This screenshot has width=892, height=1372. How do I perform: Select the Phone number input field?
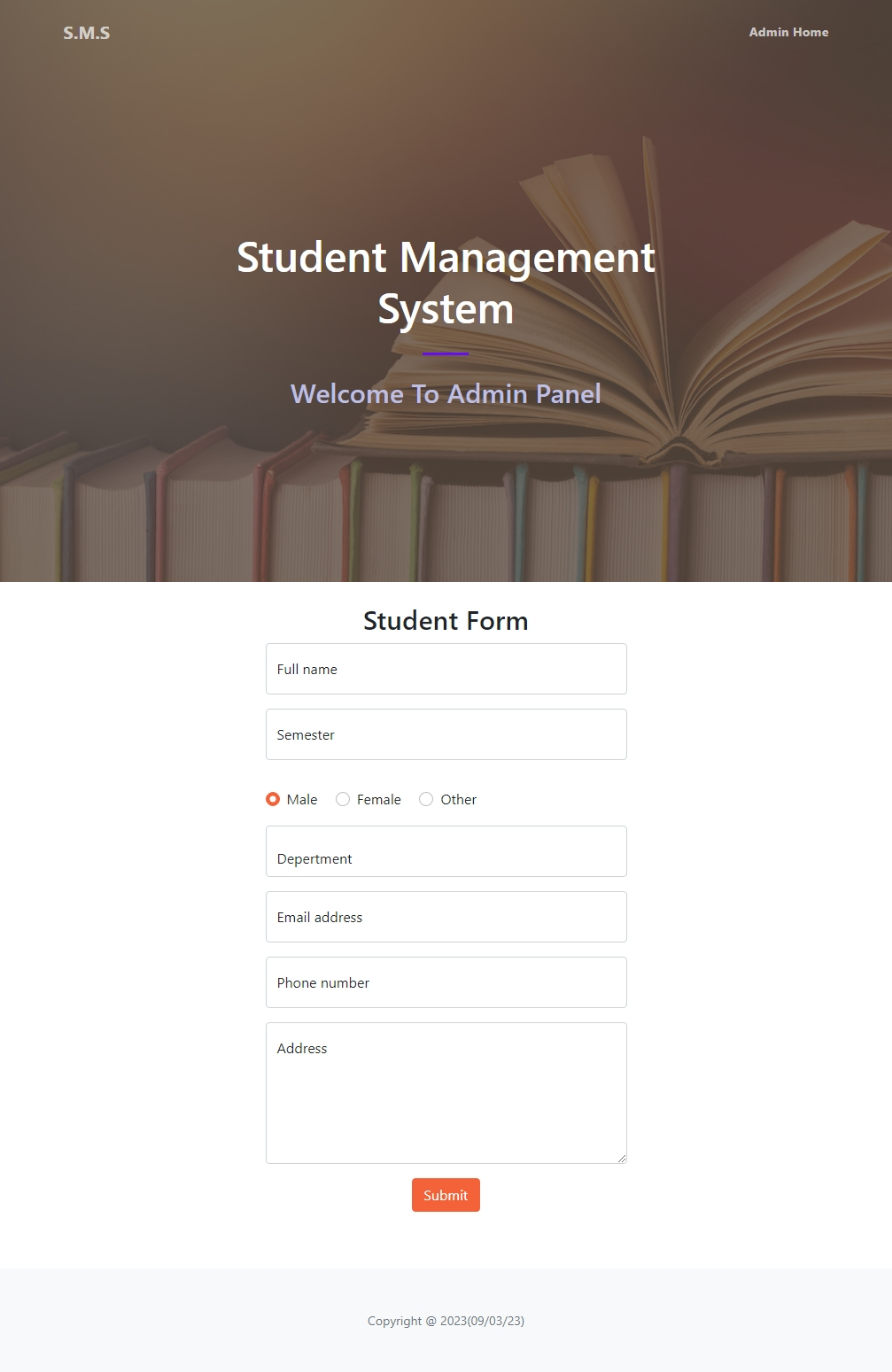pyautogui.click(x=445, y=982)
